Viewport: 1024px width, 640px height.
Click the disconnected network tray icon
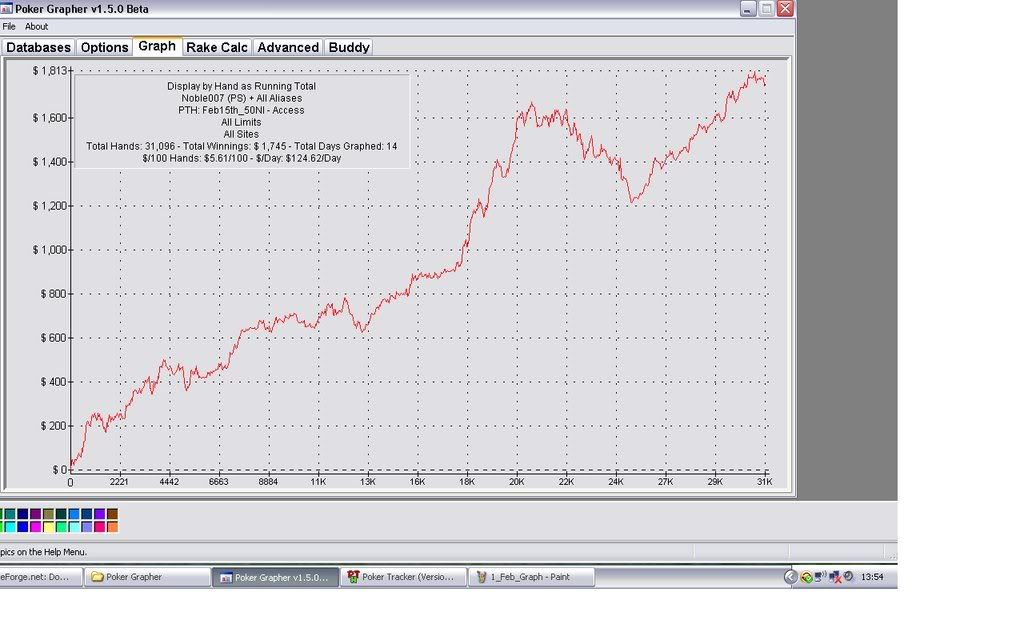click(x=835, y=577)
